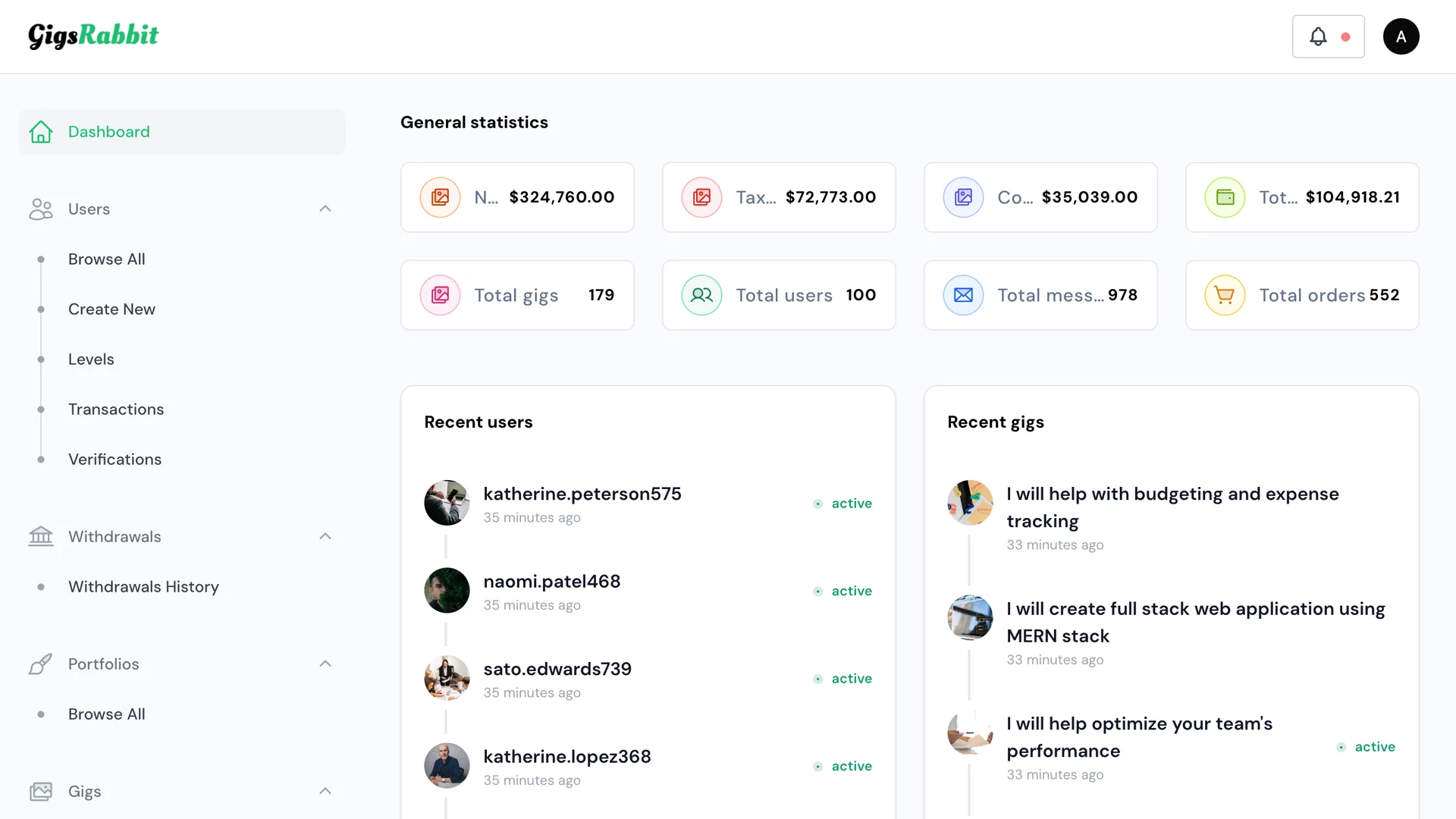
Task: Collapse the Portfolios sidebar section
Action: [325, 664]
